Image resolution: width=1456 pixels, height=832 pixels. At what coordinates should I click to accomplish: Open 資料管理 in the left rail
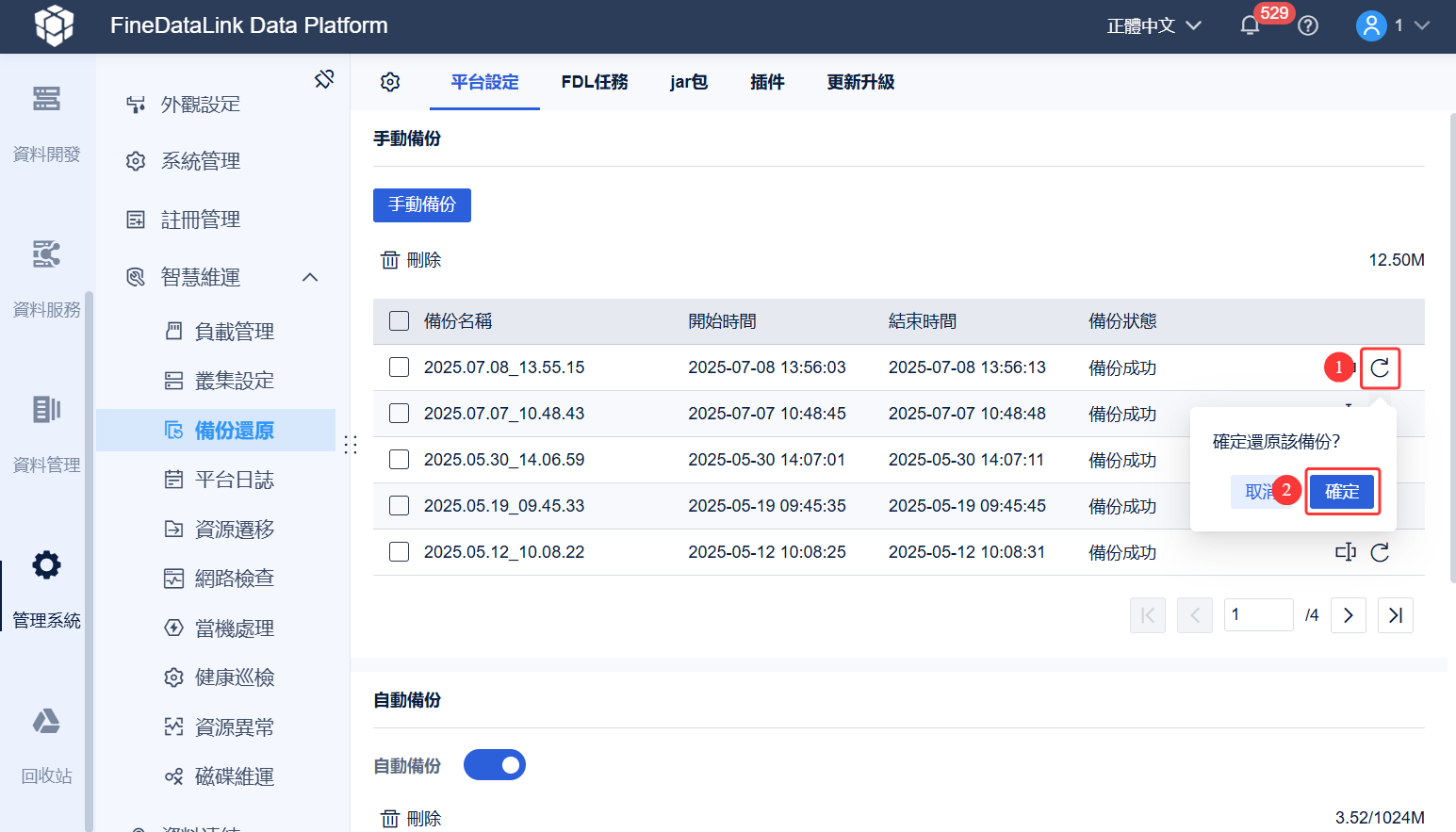tap(46, 434)
